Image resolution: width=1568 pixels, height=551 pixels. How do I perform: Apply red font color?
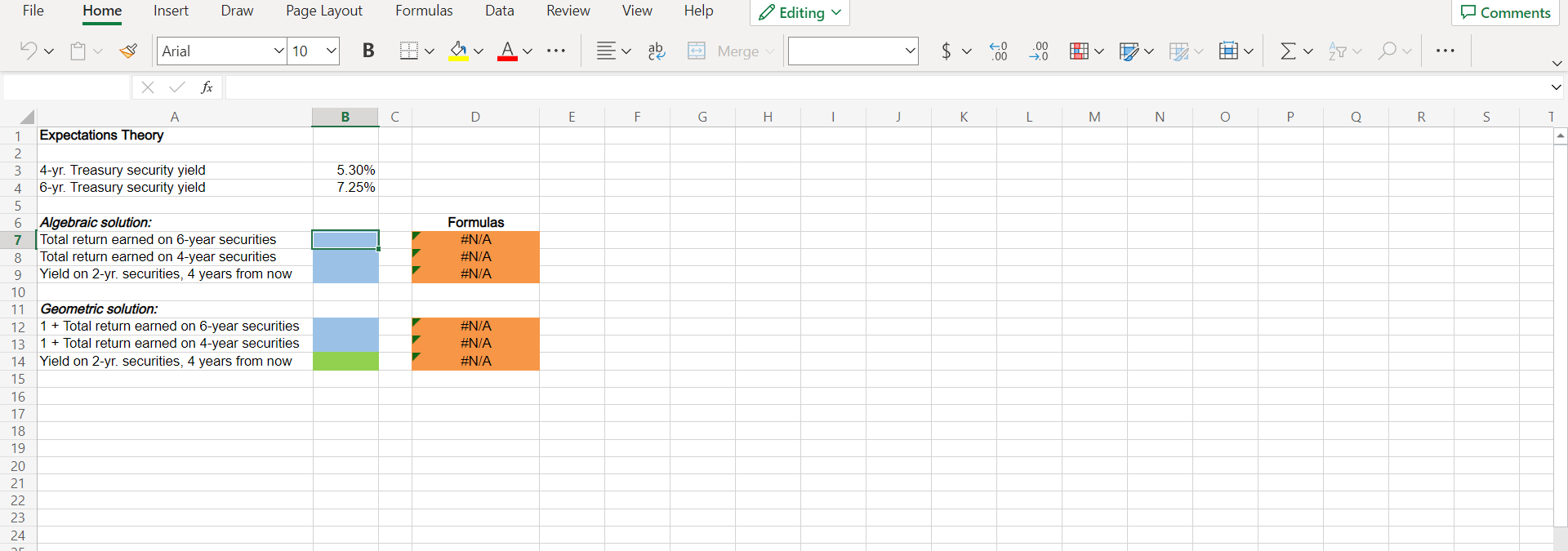507,51
